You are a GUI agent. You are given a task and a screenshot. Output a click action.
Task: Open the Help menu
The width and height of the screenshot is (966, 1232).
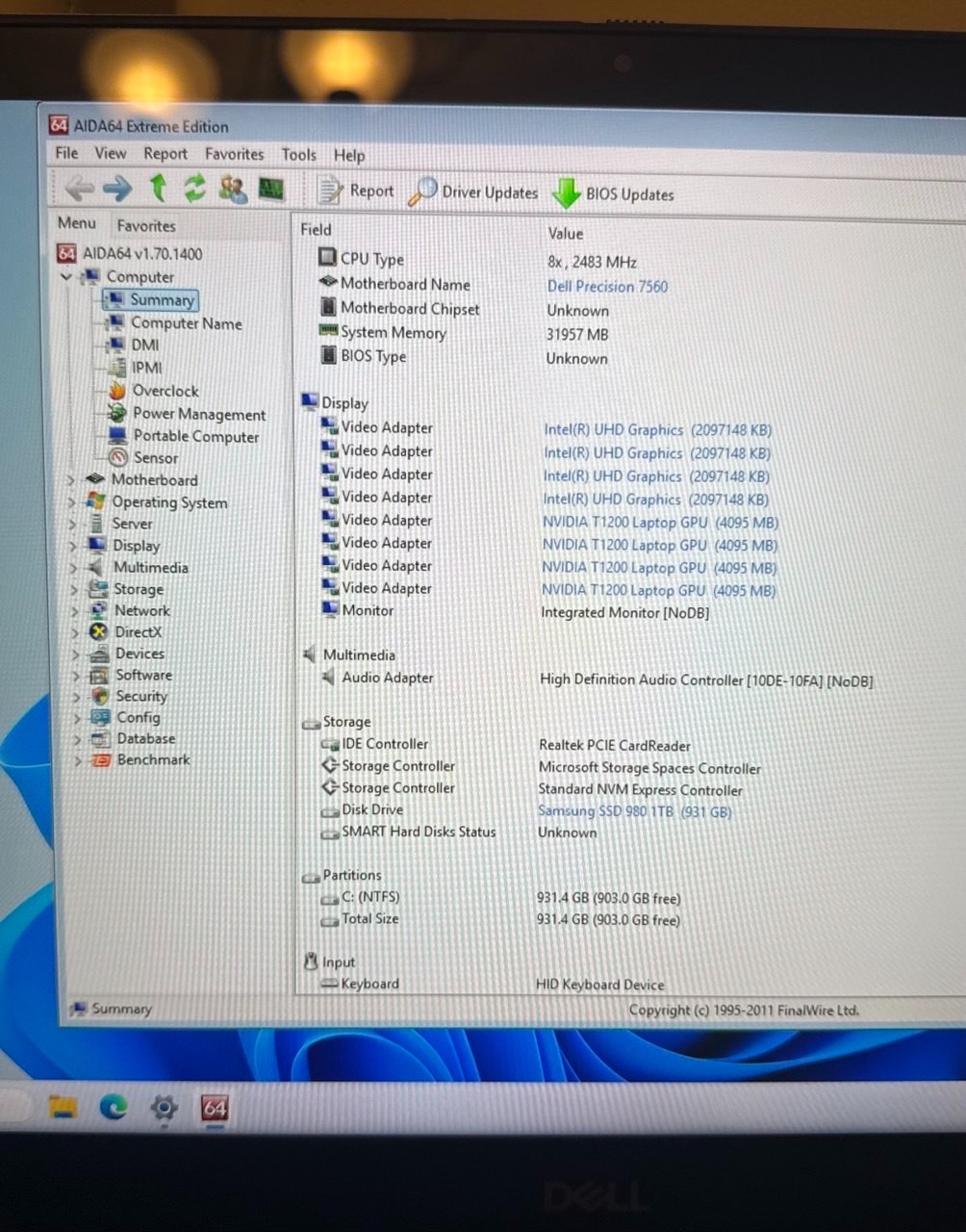point(349,155)
